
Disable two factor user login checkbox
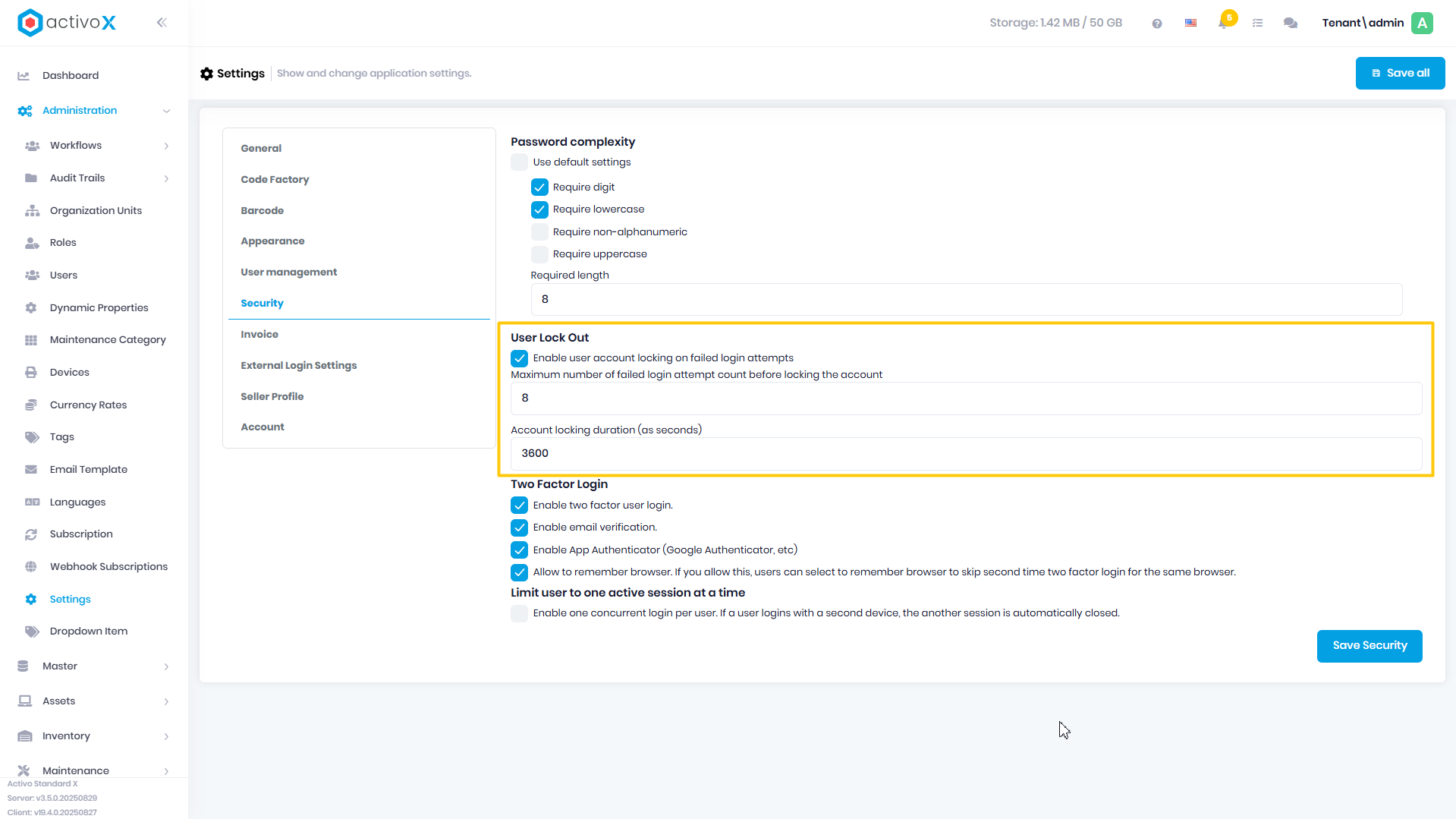pos(519,506)
